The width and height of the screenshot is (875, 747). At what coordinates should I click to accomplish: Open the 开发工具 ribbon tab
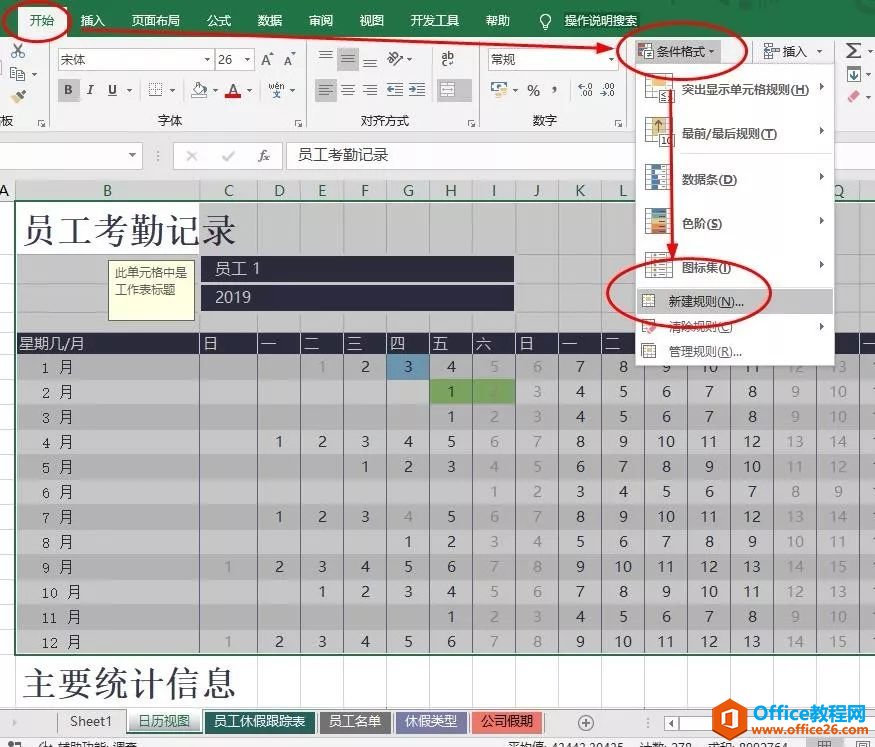point(434,21)
